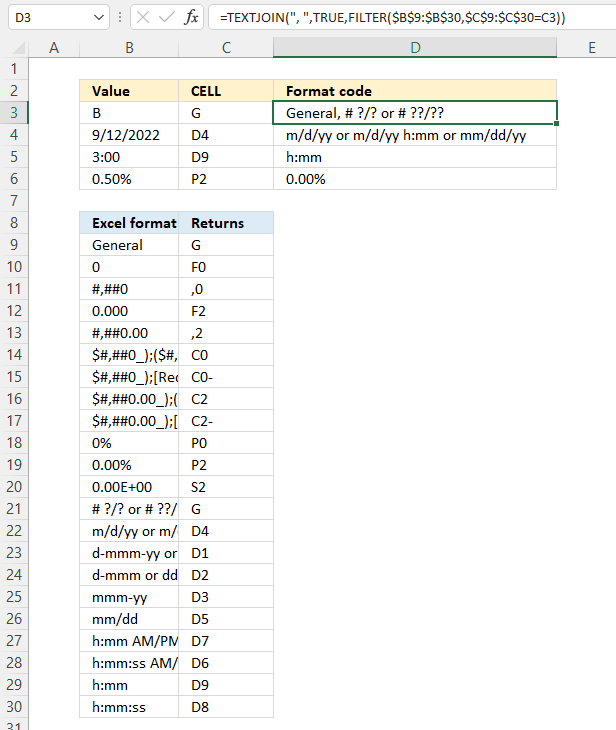Click the '#,##0.00' cell in row 13
The height and width of the screenshot is (730, 616).
pos(129,333)
